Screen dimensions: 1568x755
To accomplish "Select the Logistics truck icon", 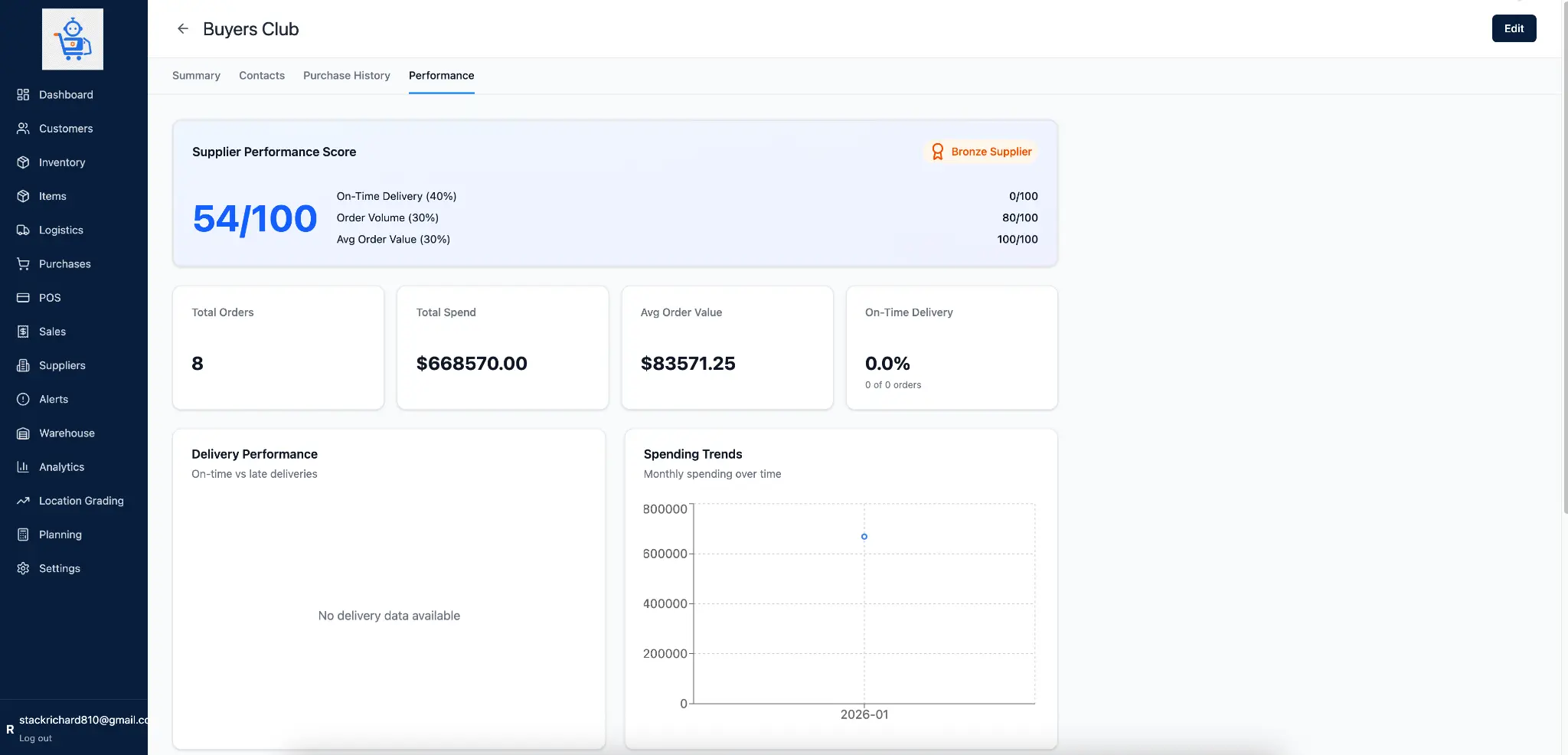I will (23, 230).
